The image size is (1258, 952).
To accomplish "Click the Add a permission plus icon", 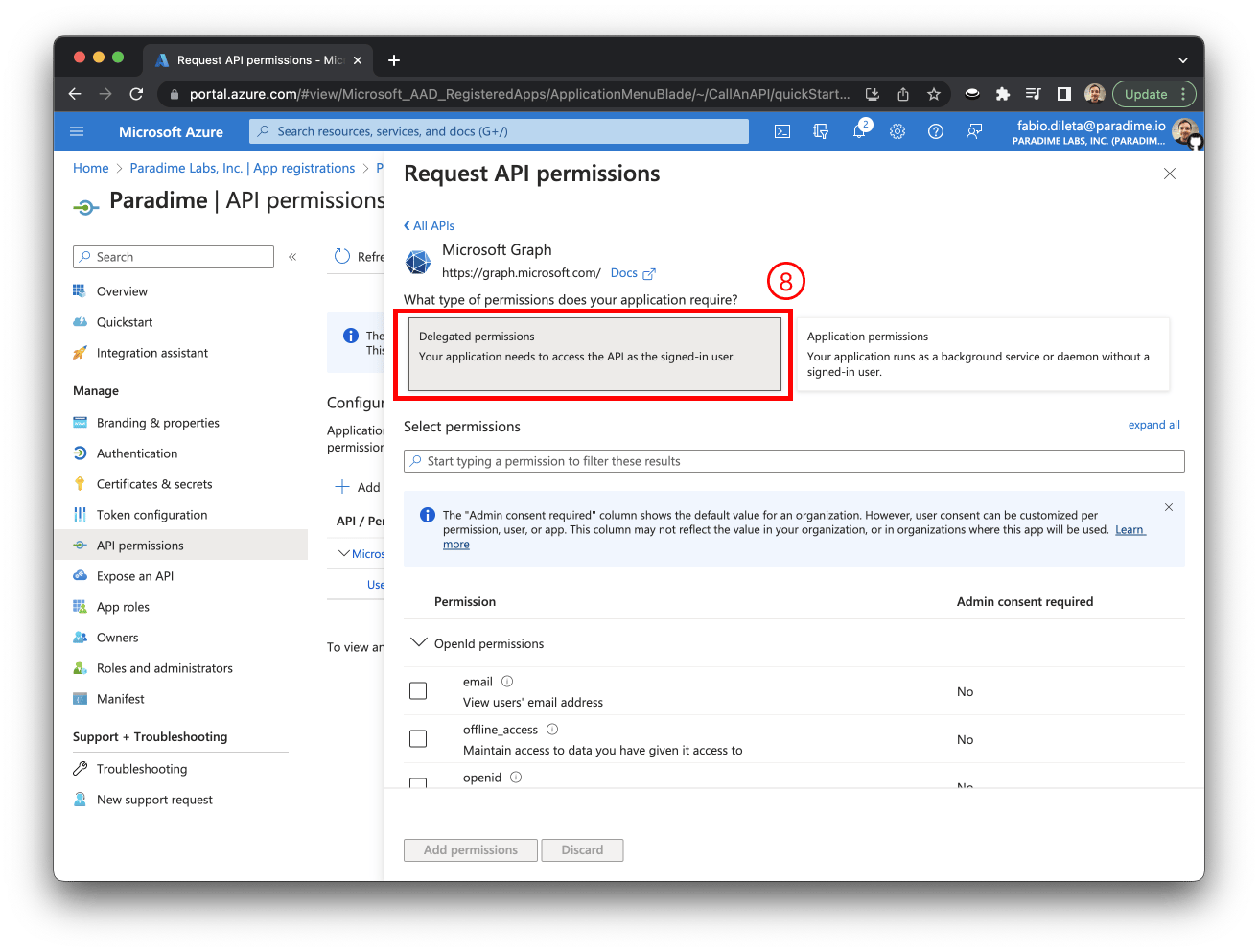I will pyautogui.click(x=342, y=487).
